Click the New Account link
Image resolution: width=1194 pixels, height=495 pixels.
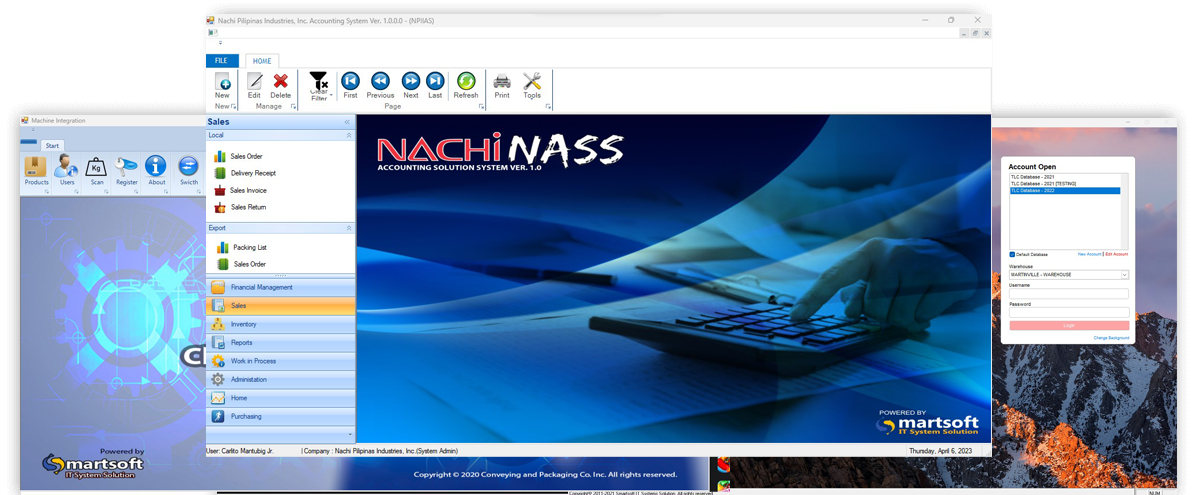pyautogui.click(x=1088, y=254)
